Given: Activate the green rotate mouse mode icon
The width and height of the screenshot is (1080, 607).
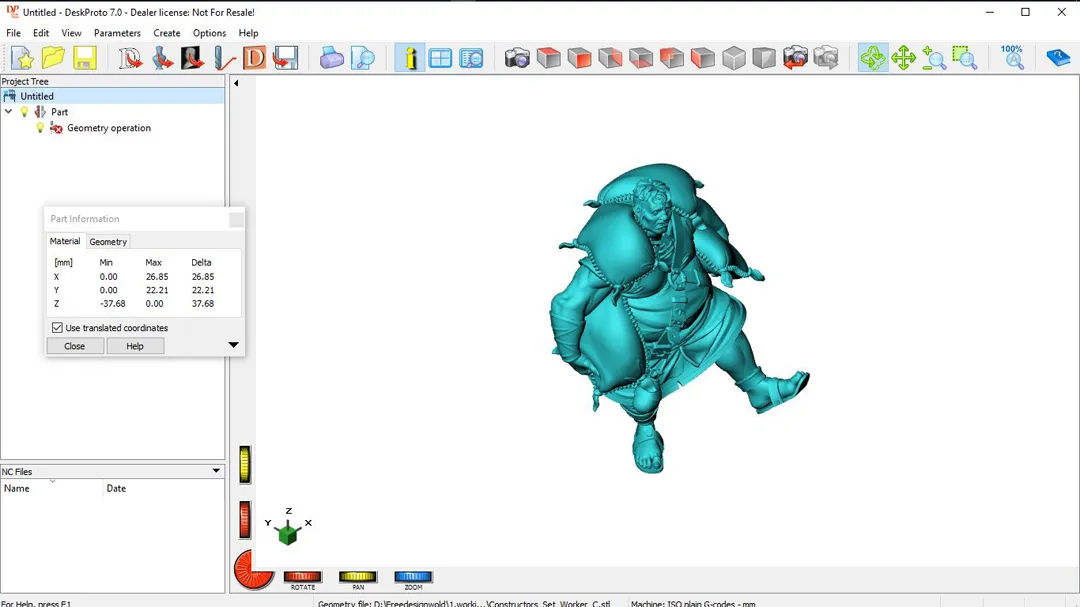Looking at the screenshot, I should point(873,59).
